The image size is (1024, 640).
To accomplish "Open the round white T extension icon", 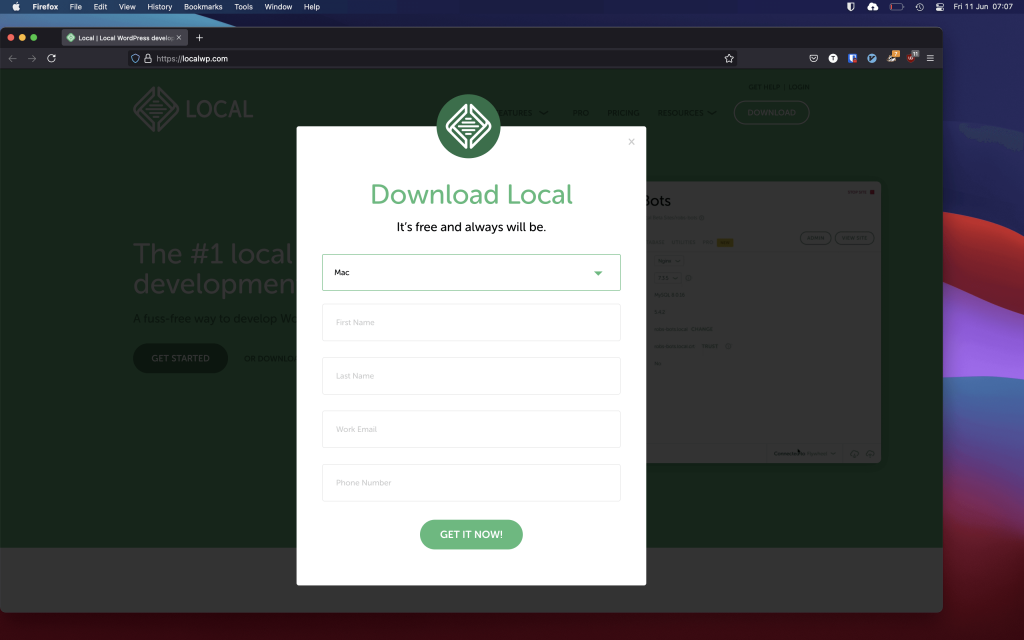I will click(833, 58).
